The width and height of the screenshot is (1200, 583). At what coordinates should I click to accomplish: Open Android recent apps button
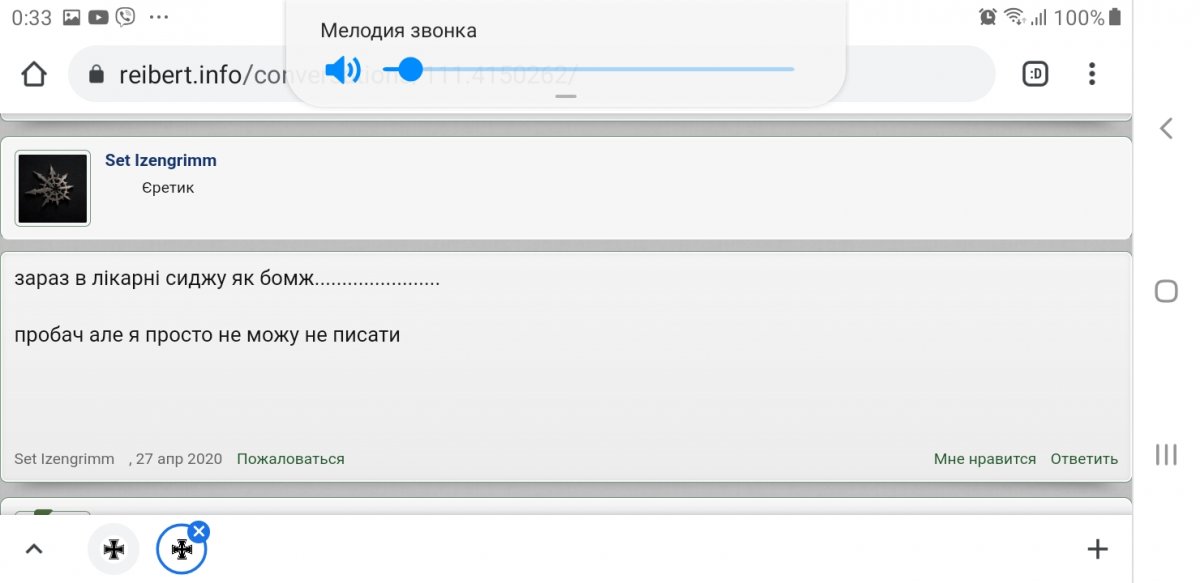click(x=1166, y=454)
